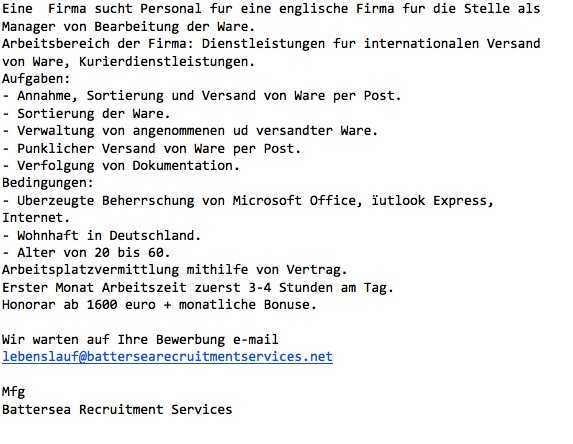Click the 'Mfg' closing text
The height and width of the screenshot is (444, 573).
point(14,392)
